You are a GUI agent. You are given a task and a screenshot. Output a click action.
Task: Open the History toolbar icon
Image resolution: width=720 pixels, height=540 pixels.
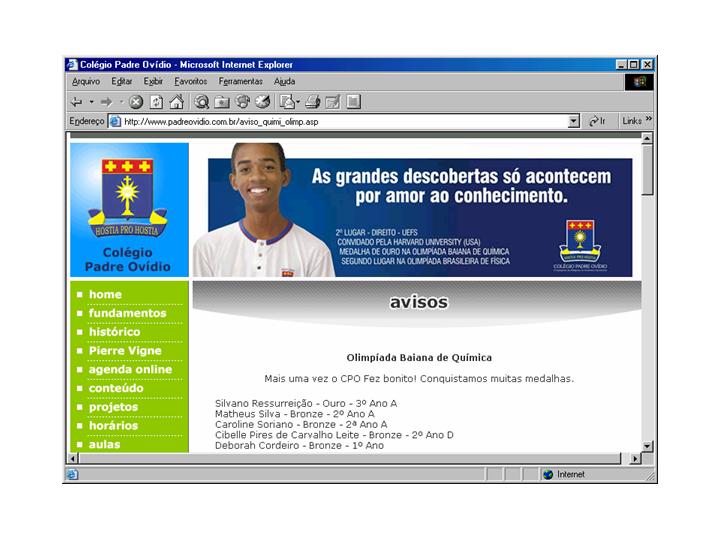click(x=262, y=102)
